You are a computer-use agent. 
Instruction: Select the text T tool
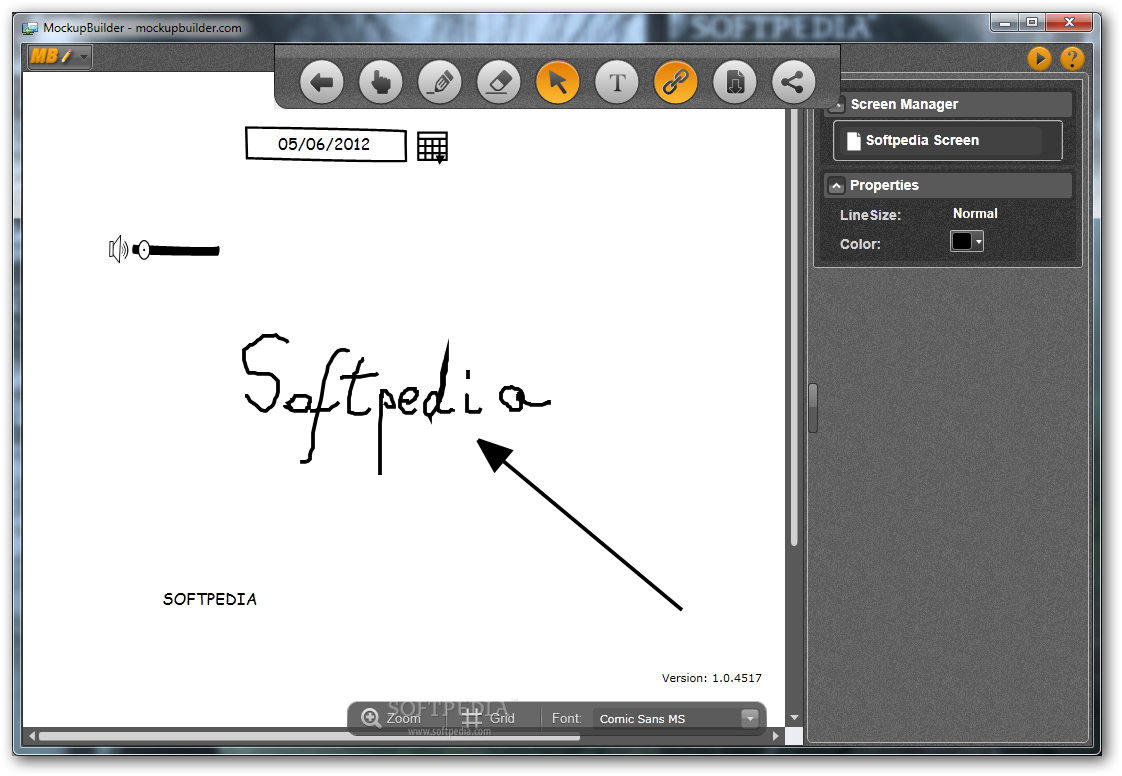pos(617,82)
